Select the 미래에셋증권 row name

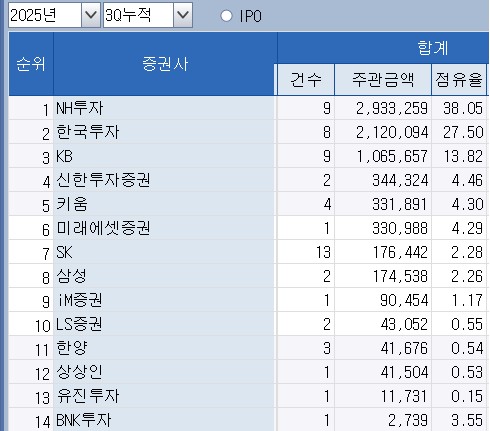click(x=103, y=228)
